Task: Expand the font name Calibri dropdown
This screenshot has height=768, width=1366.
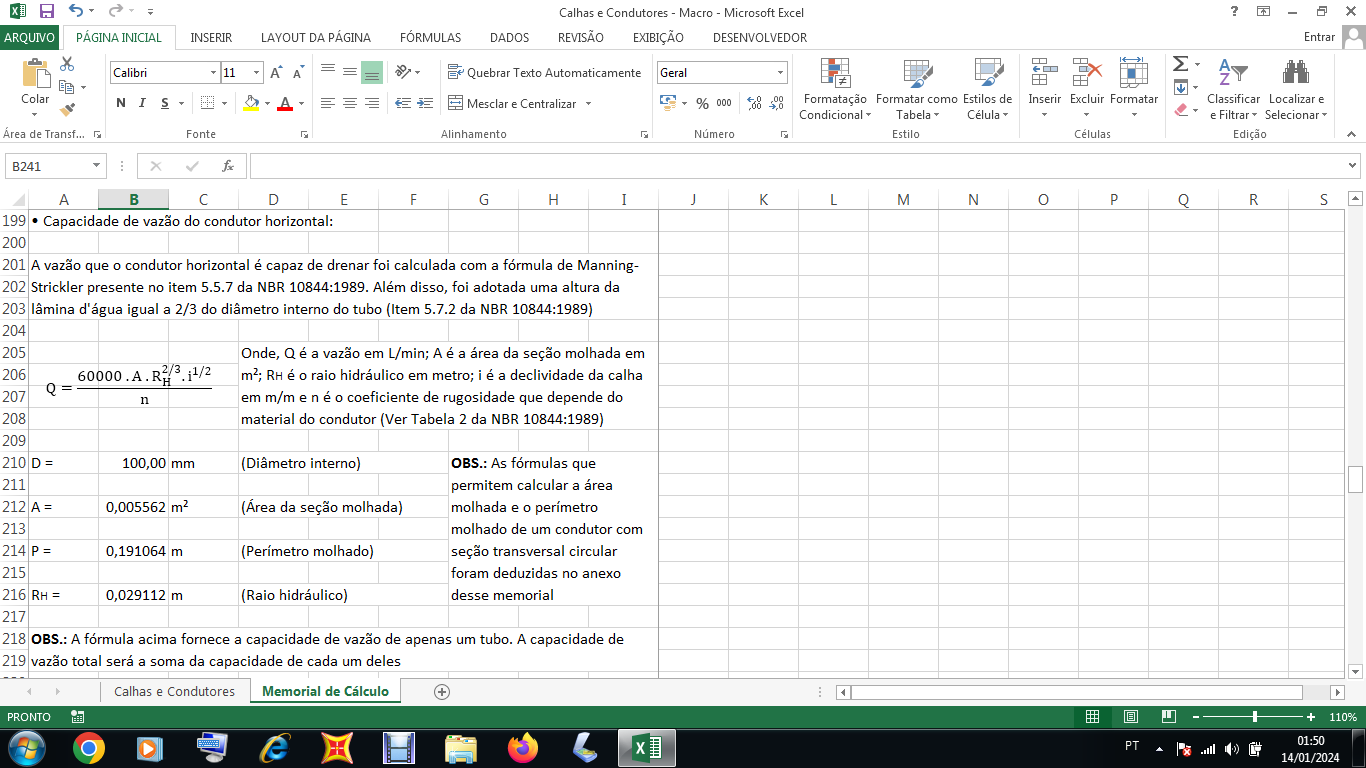Action: (x=213, y=73)
